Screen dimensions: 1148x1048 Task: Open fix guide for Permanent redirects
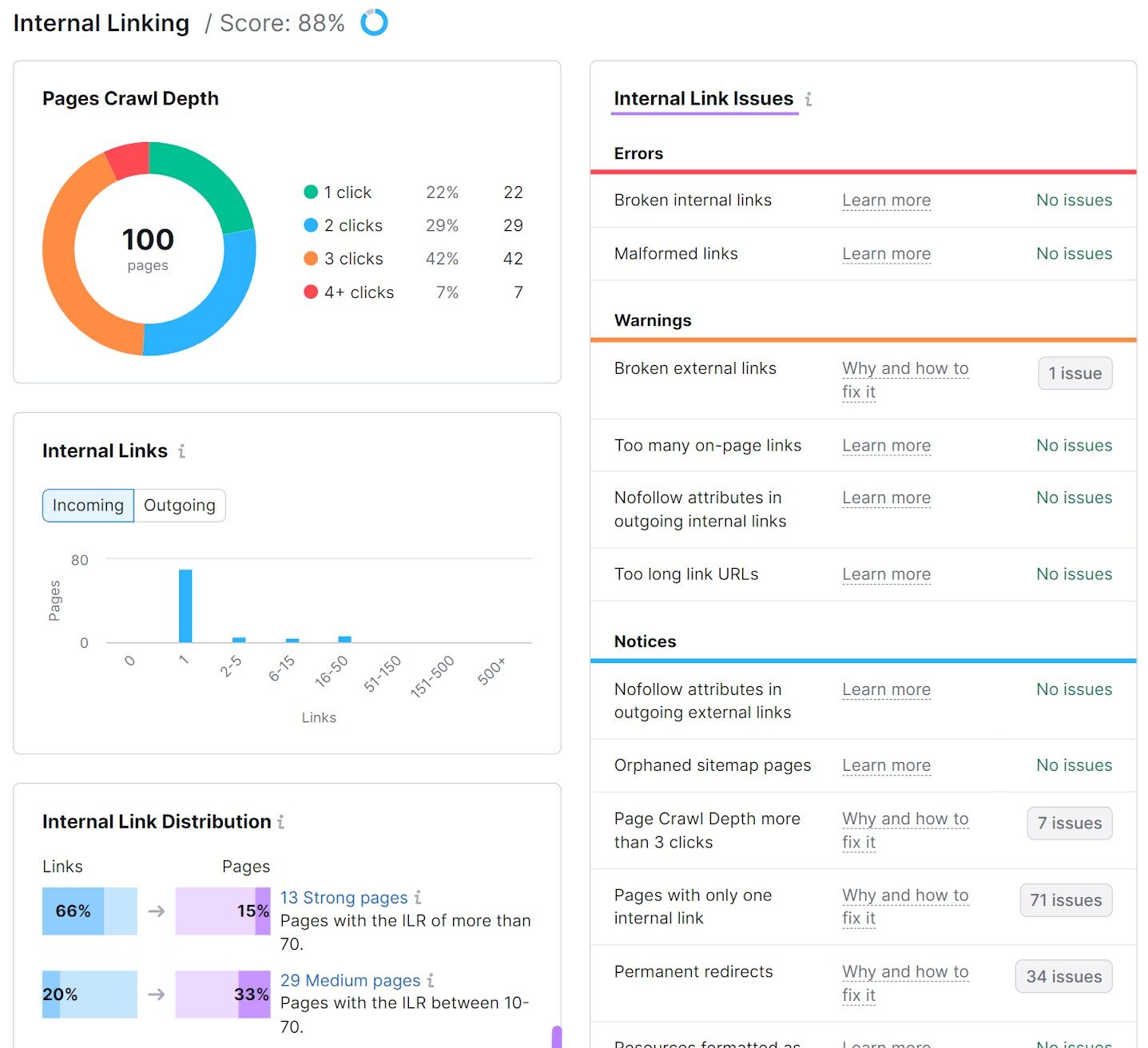tap(905, 983)
